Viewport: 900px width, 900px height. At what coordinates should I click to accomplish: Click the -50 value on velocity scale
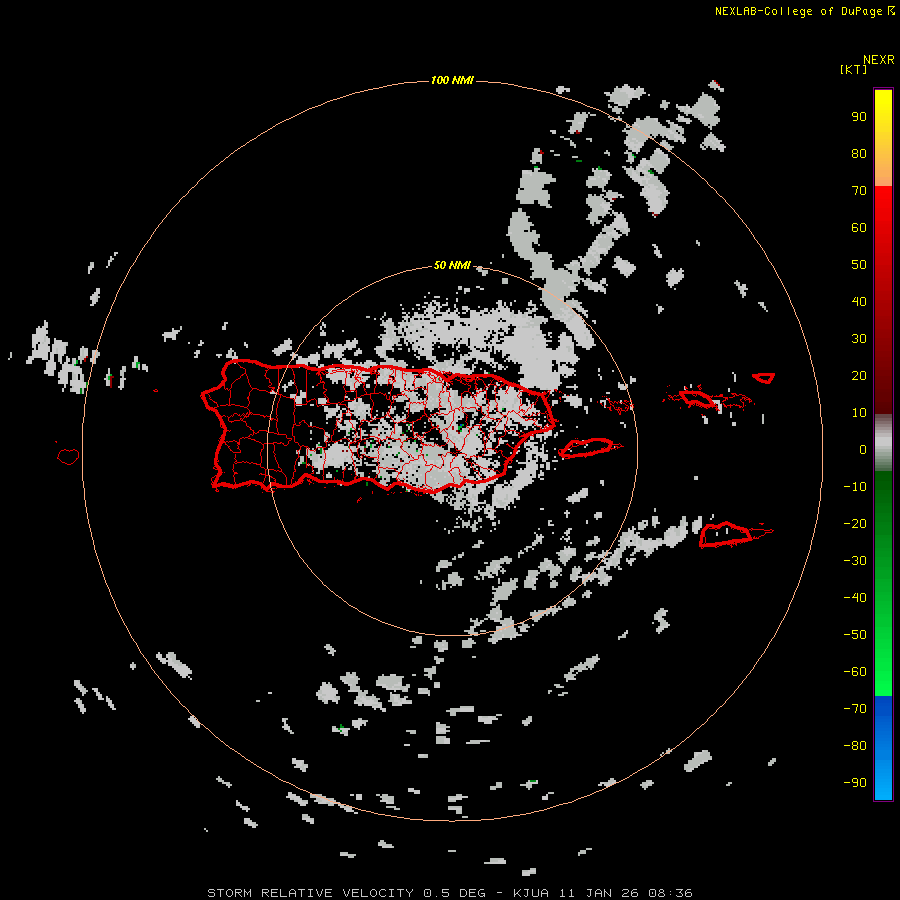[x=855, y=635]
